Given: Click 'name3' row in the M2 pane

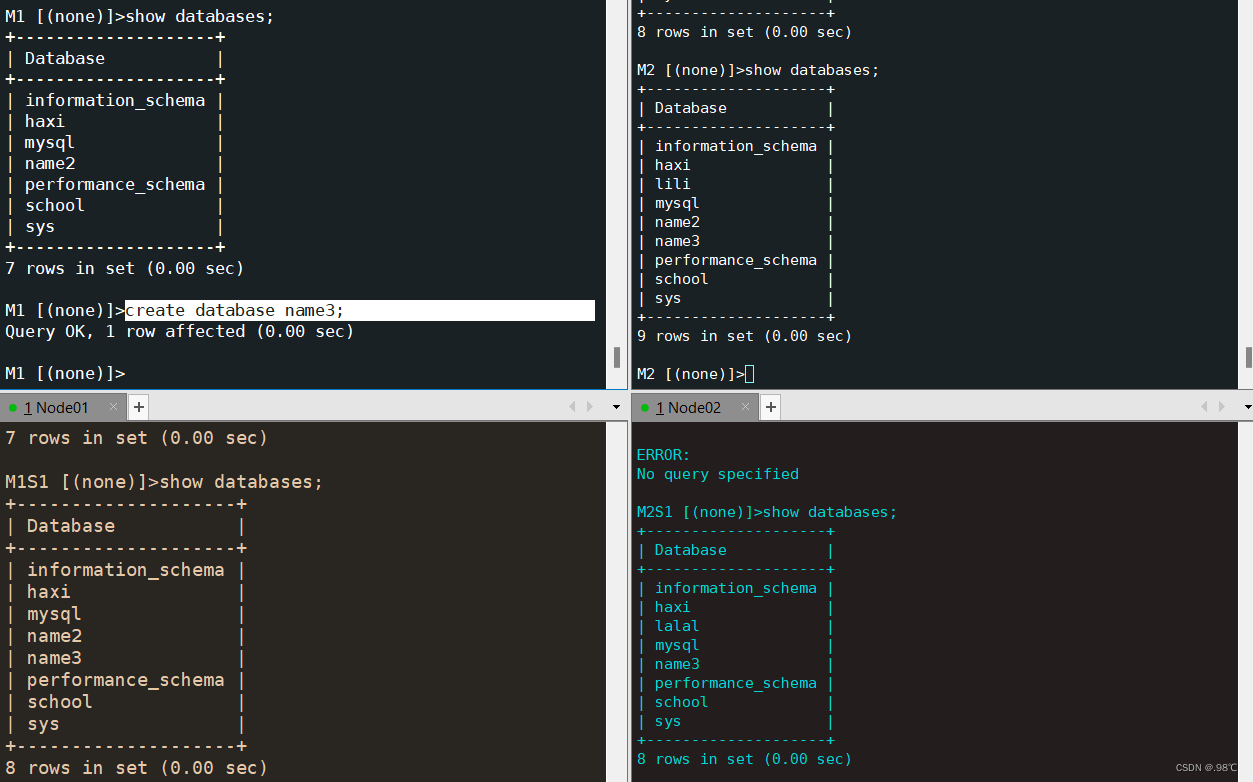Looking at the screenshot, I should (x=678, y=241).
